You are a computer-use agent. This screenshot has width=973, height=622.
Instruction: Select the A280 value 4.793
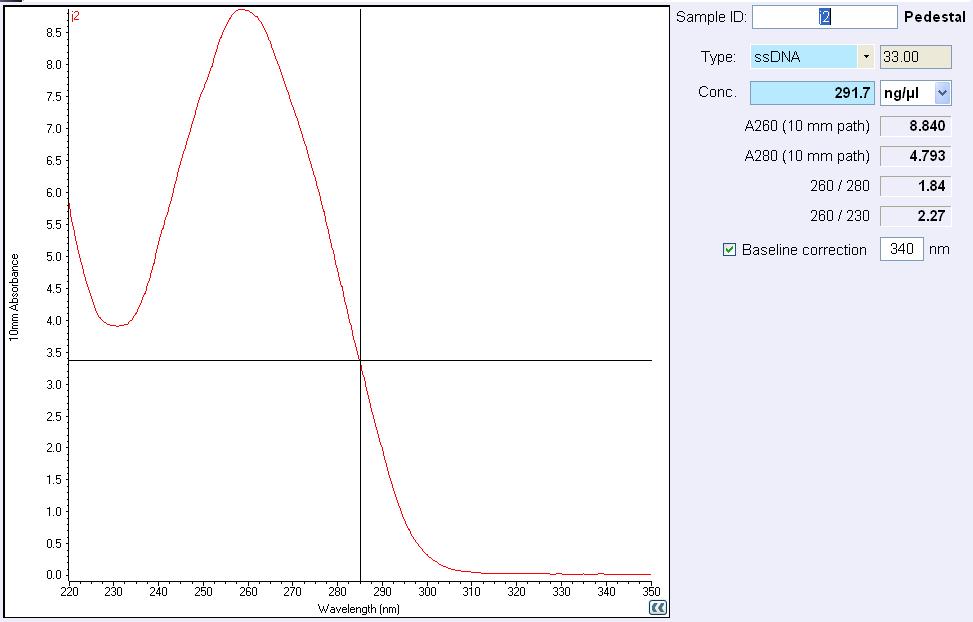pos(914,156)
